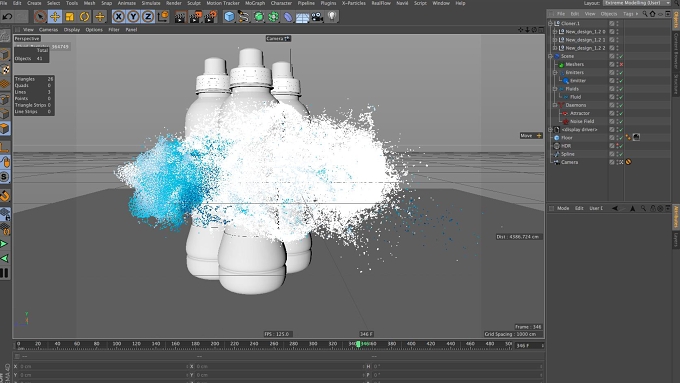Add a Floor environment object icon

click(302, 17)
